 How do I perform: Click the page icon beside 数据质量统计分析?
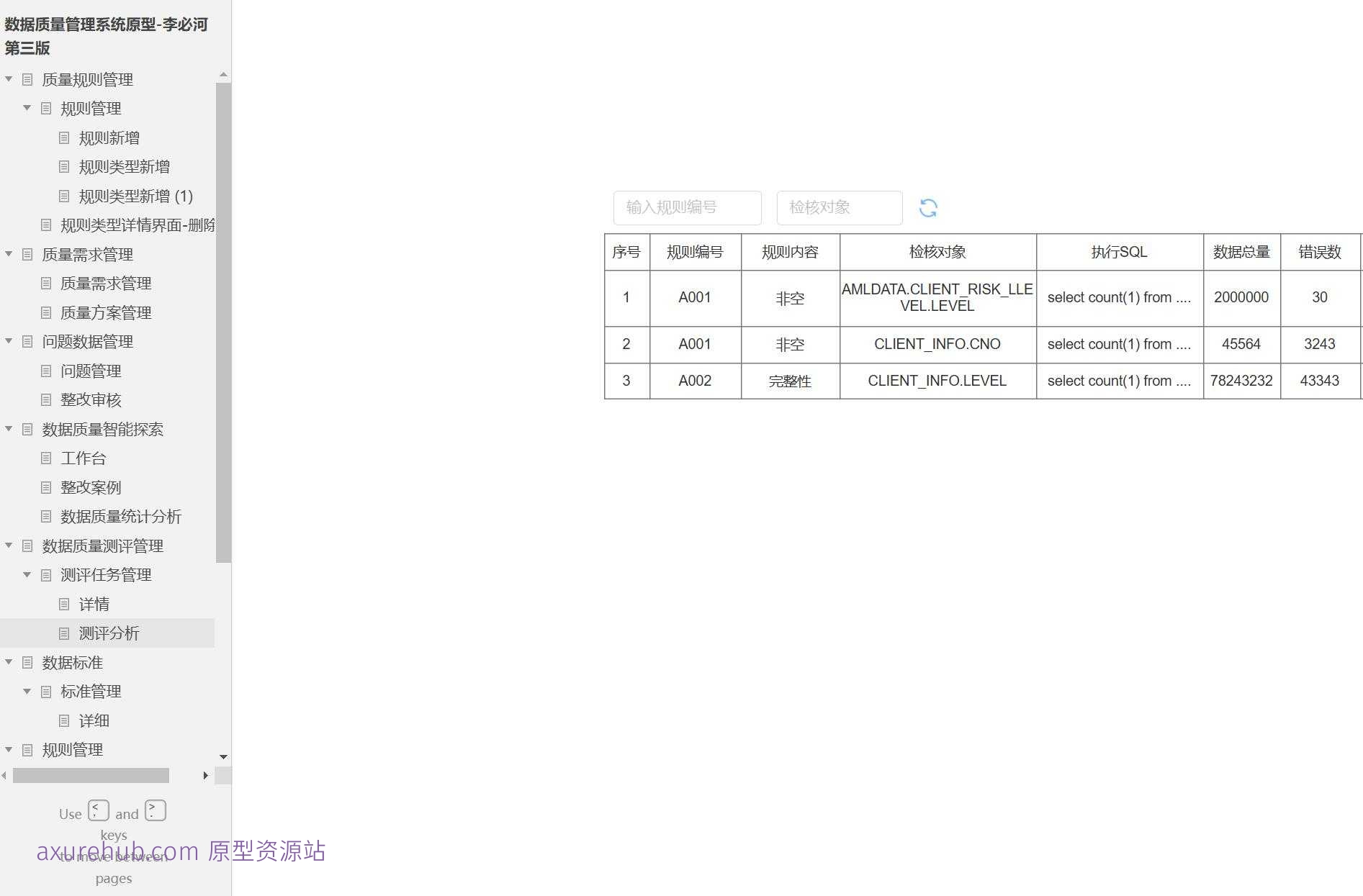pyautogui.click(x=45, y=516)
